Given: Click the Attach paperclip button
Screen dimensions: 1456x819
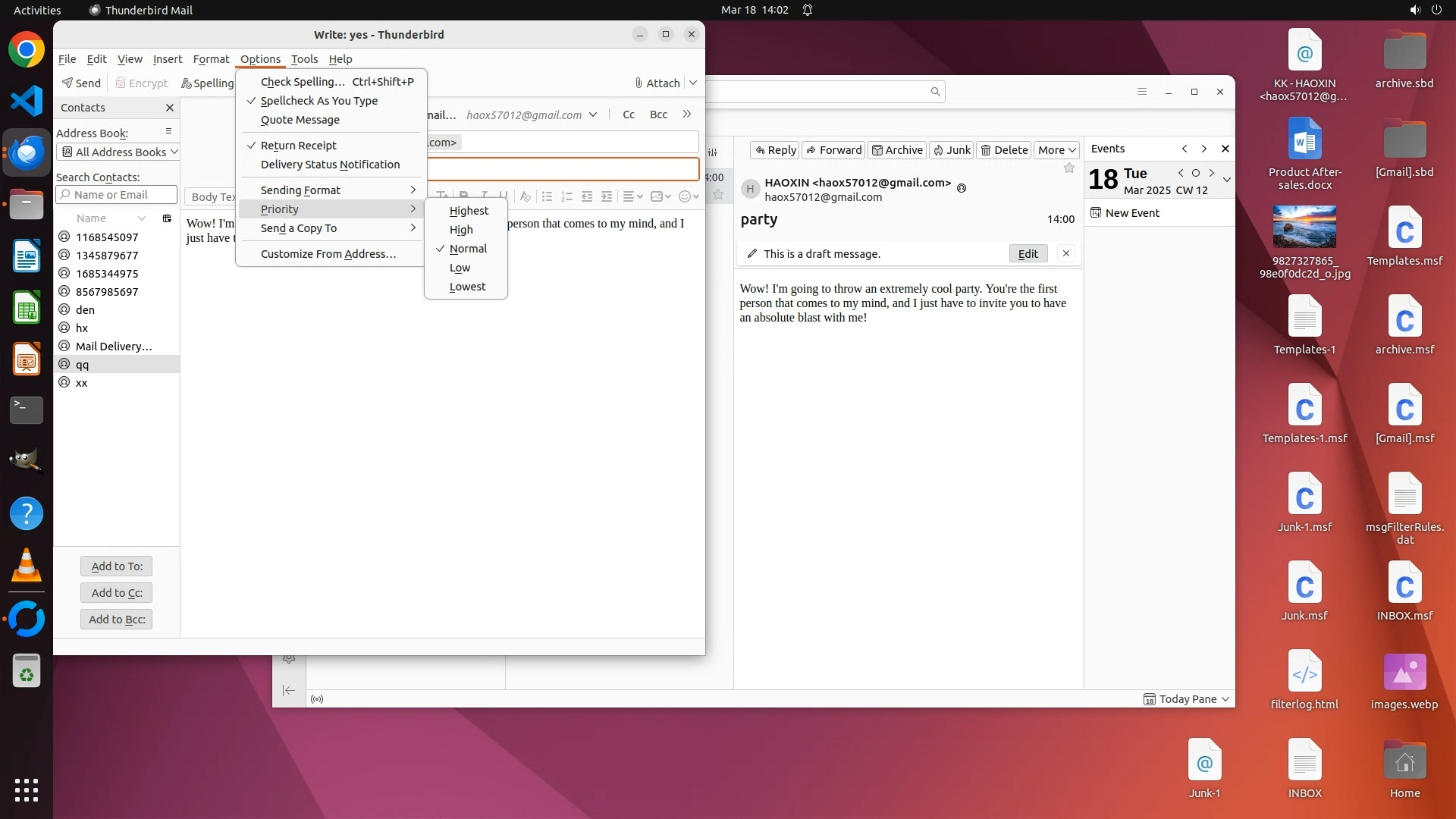Looking at the screenshot, I should (657, 83).
